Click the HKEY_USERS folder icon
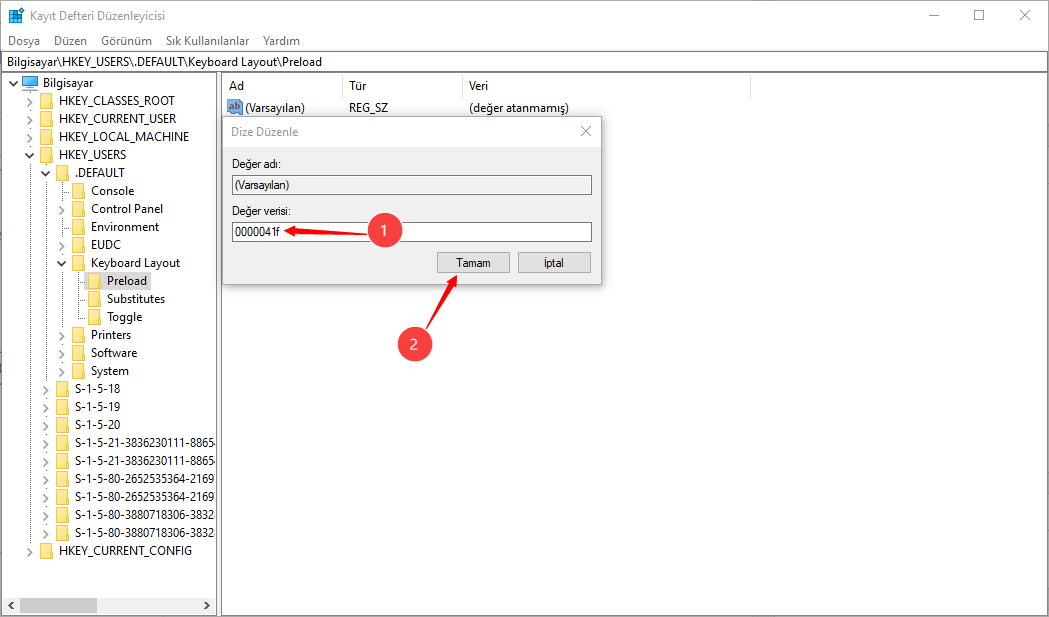 (x=46, y=155)
